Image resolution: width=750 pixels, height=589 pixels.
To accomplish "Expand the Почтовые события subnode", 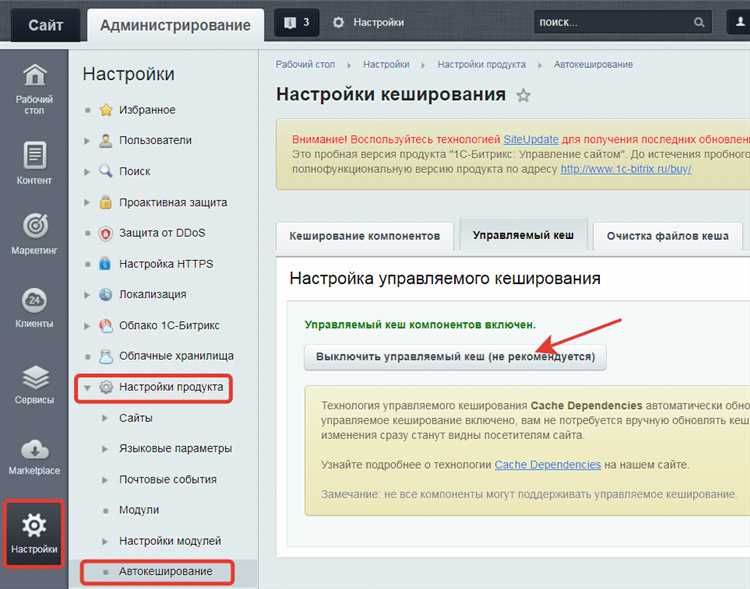I will pyautogui.click(x=105, y=479).
